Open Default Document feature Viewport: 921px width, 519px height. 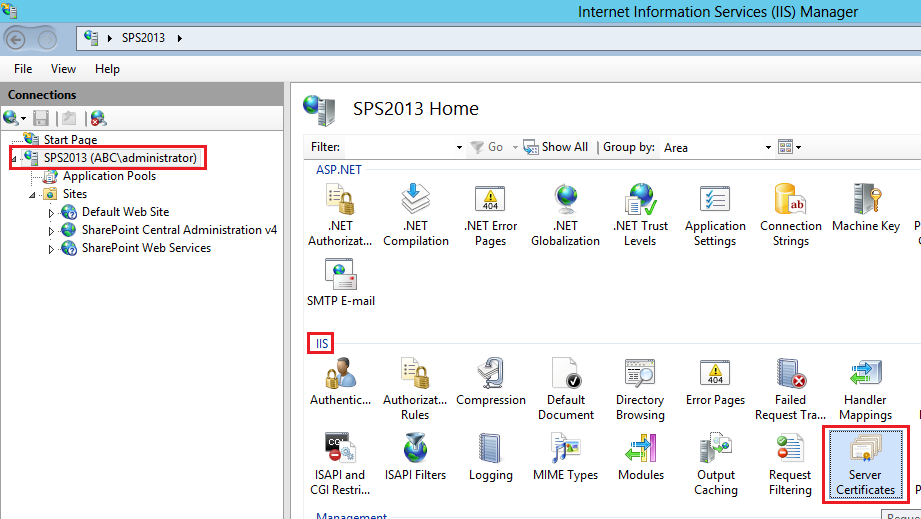click(566, 389)
